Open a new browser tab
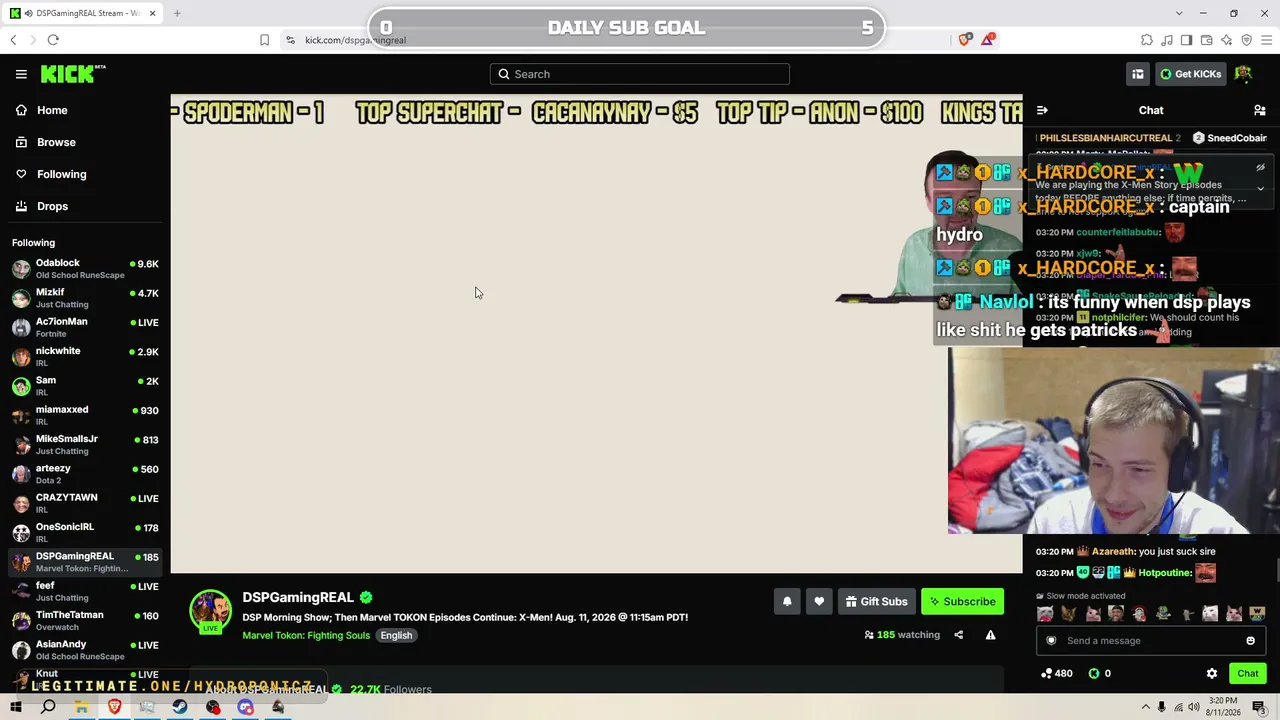Image resolution: width=1280 pixels, height=720 pixels. (177, 13)
